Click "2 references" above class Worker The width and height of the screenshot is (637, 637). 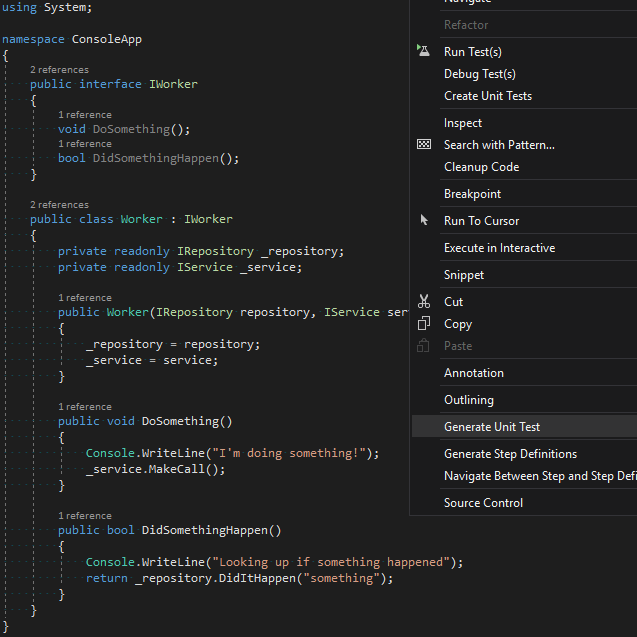59,205
